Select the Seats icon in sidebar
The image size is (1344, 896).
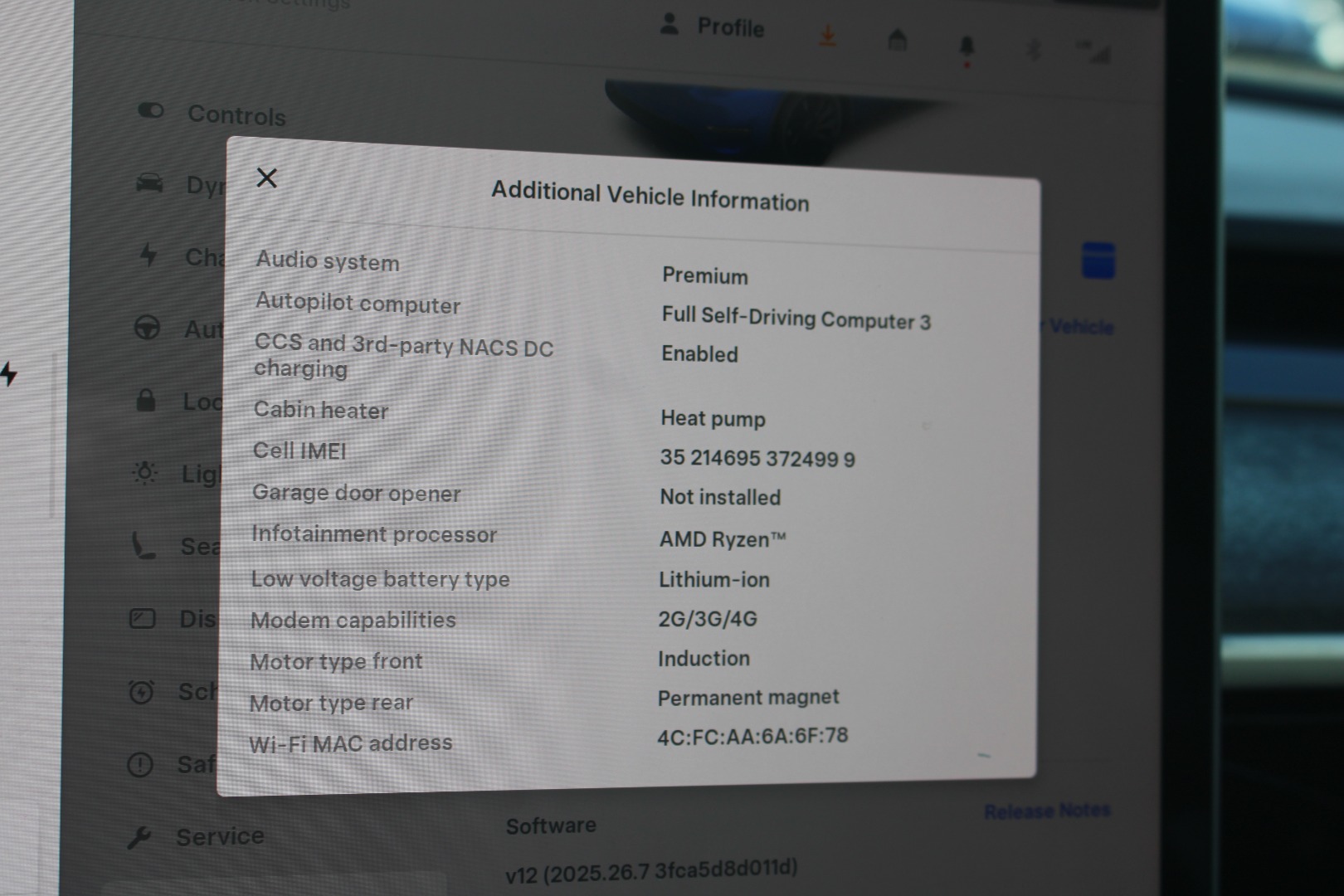144,546
